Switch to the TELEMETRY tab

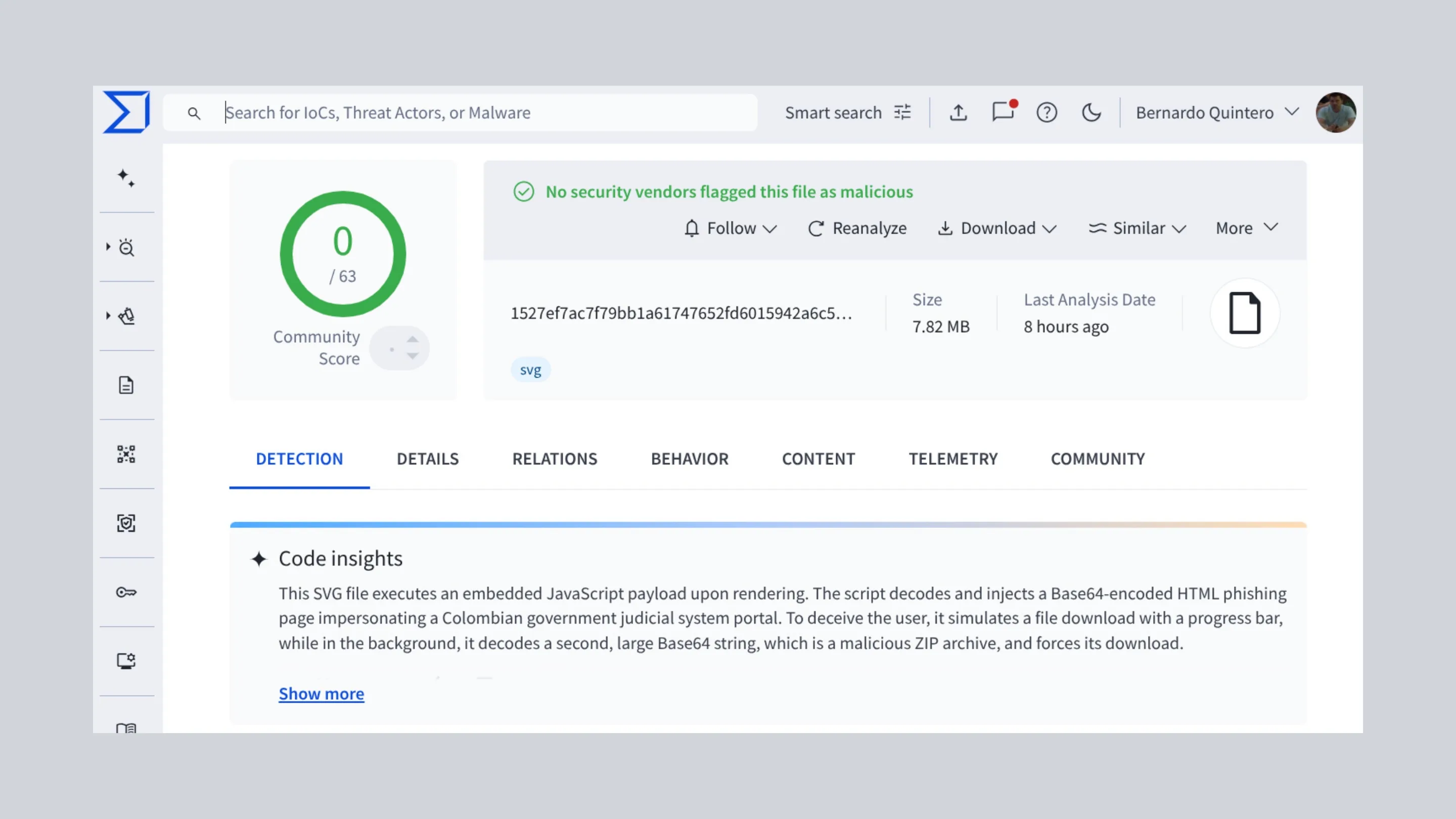pyautogui.click(x=953, y=459)
